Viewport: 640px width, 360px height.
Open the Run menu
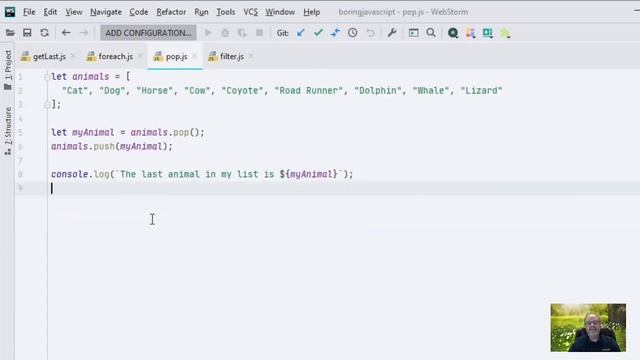click(201, 12)
